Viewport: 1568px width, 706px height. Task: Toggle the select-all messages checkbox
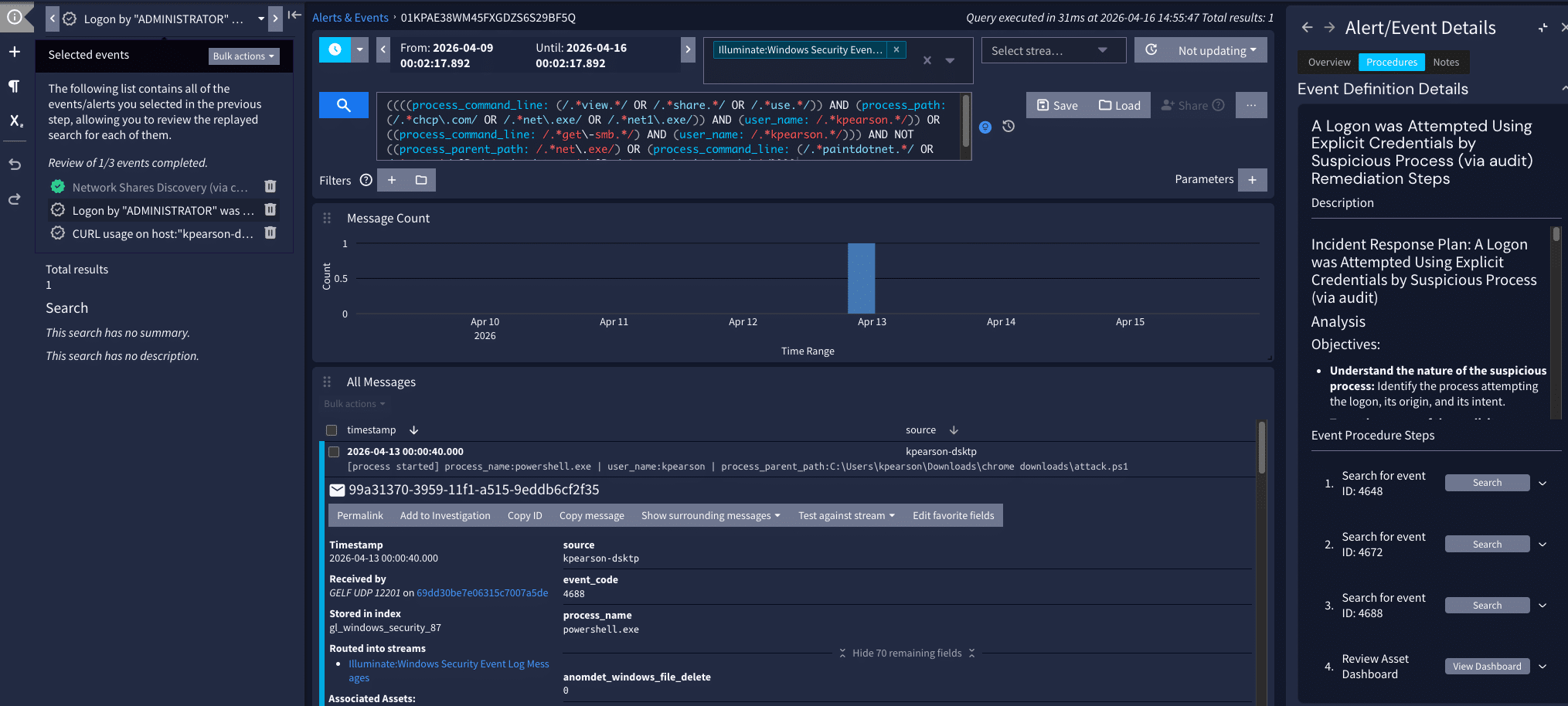(x=332, y=430)
